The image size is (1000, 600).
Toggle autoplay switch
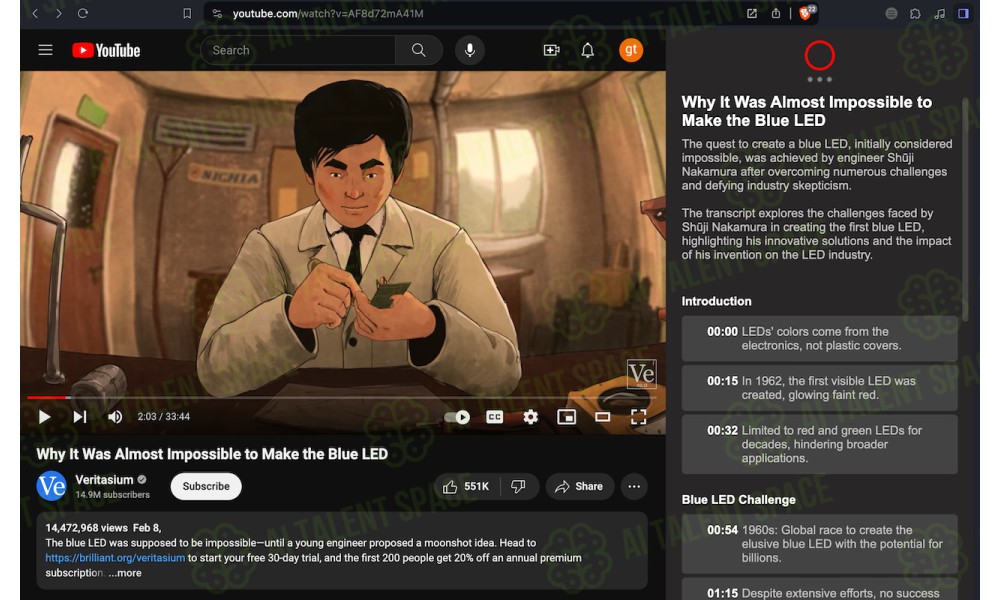[x=457, y=417]
